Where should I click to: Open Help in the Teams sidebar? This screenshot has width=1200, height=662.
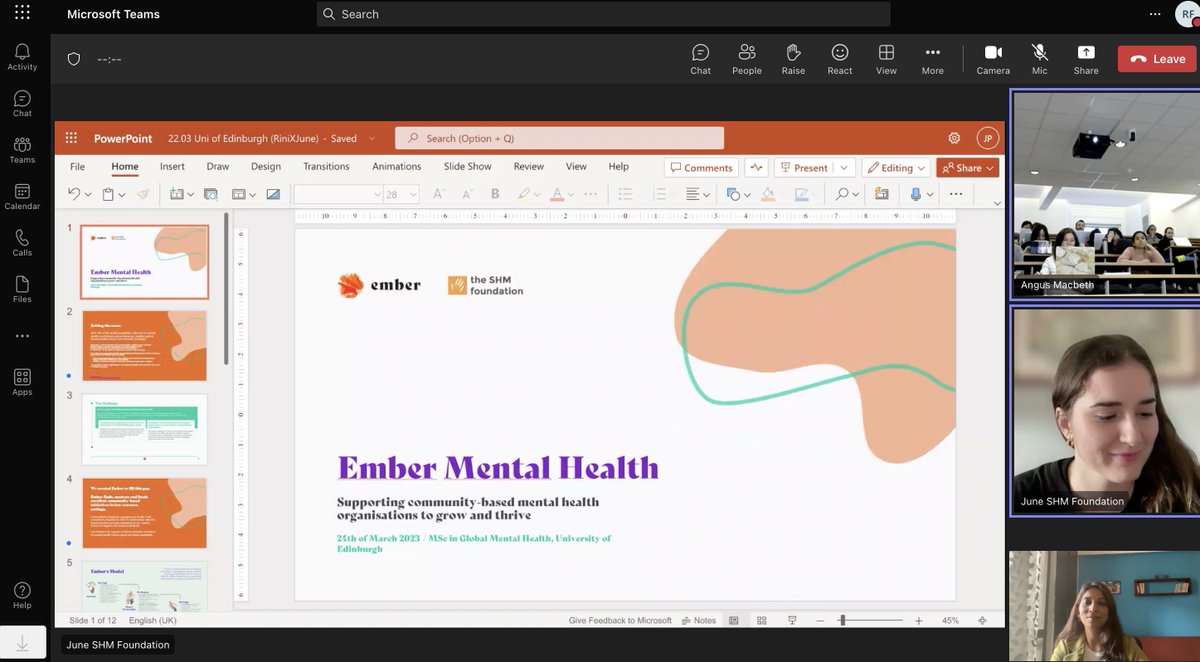point(22,595)
